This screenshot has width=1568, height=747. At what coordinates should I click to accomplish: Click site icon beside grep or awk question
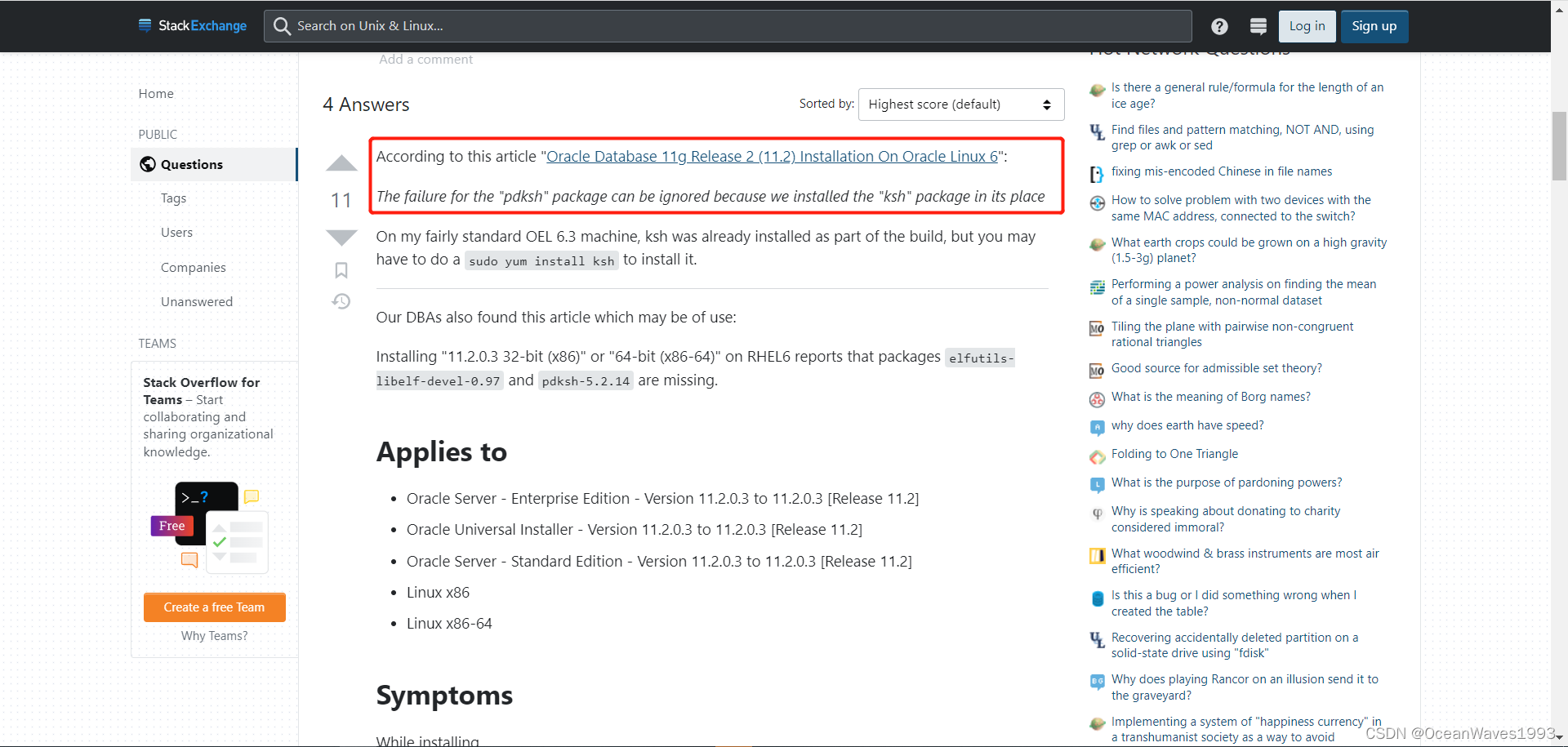(1098, 132)
